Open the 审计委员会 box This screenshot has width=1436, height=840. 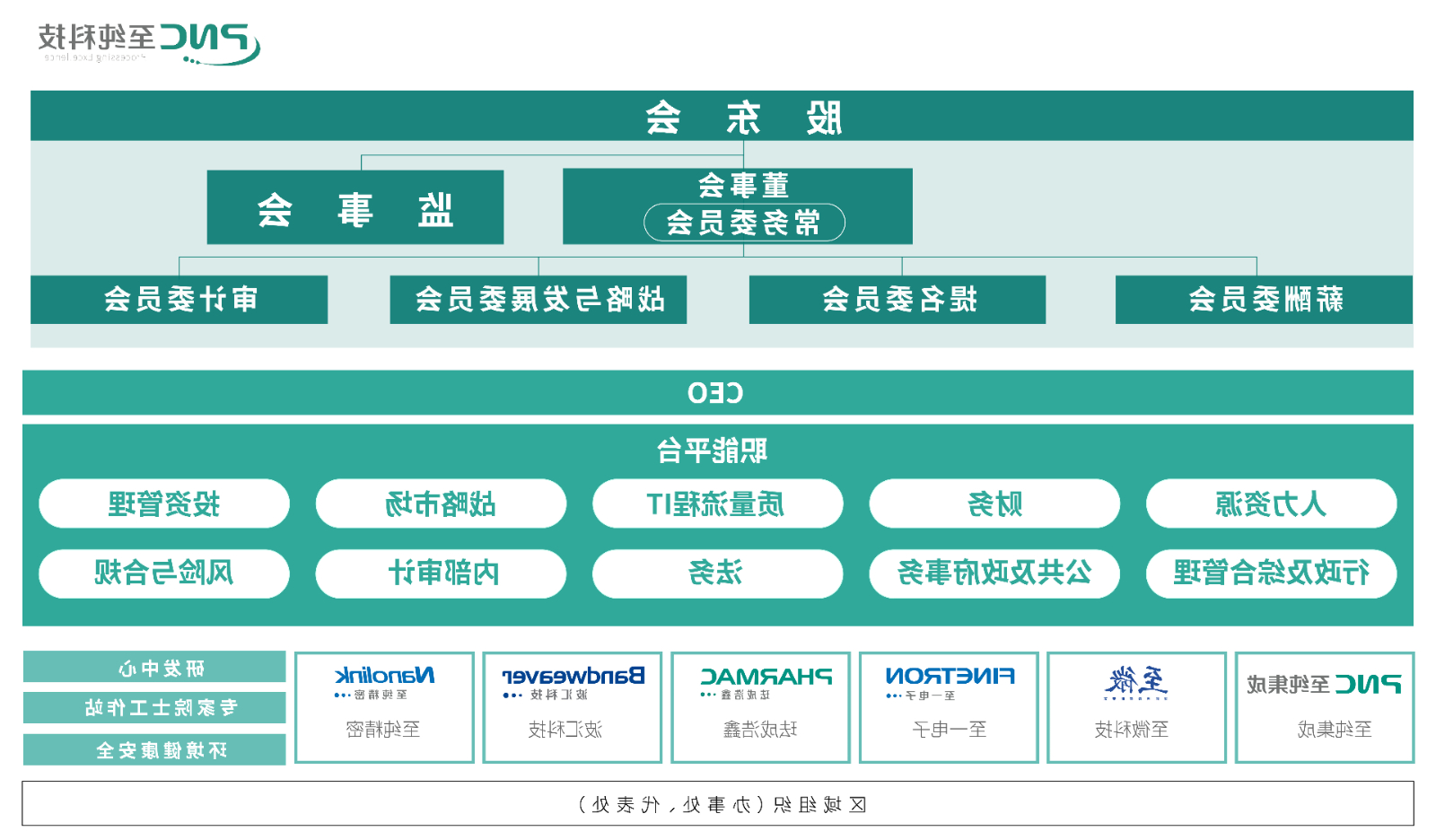tap(179, 299)
